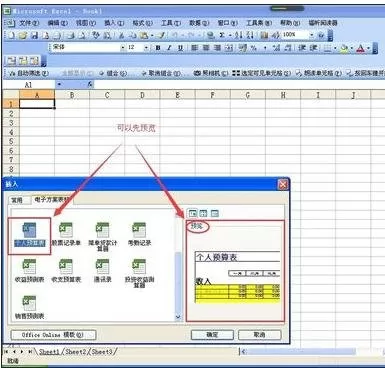The image size is (385, 368).
Task: Click the fx insert function icon
Action: click(90, 85)
